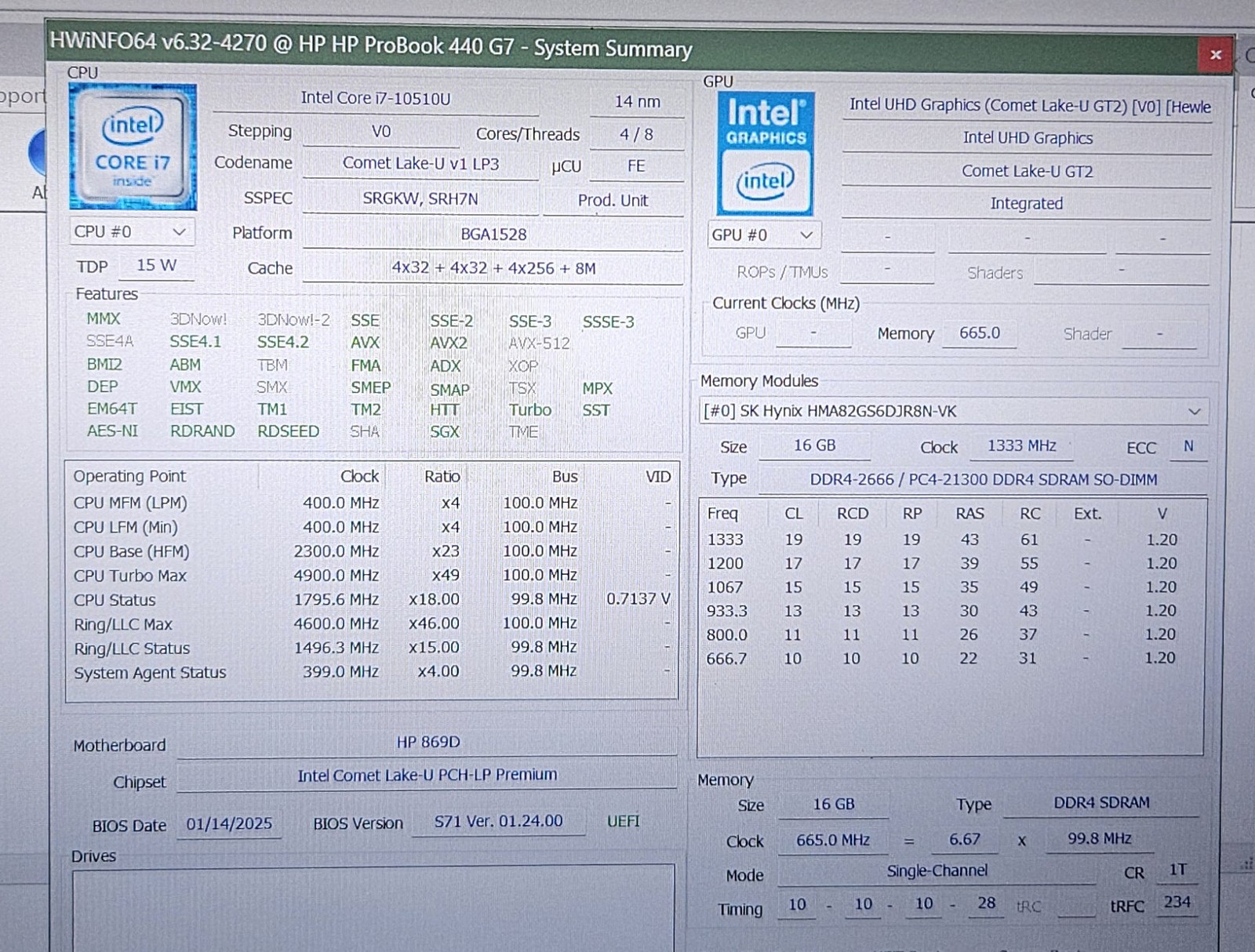Click the Intel Core i7 inside logo
The image size is (1255, 952).
tap(133, 147)
